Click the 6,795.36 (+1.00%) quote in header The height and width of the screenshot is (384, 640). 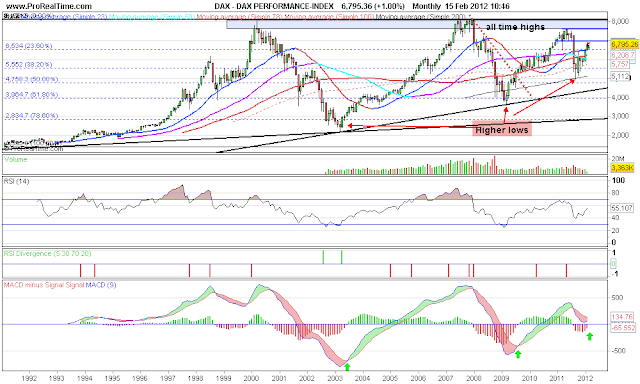[x=373, y=6]
